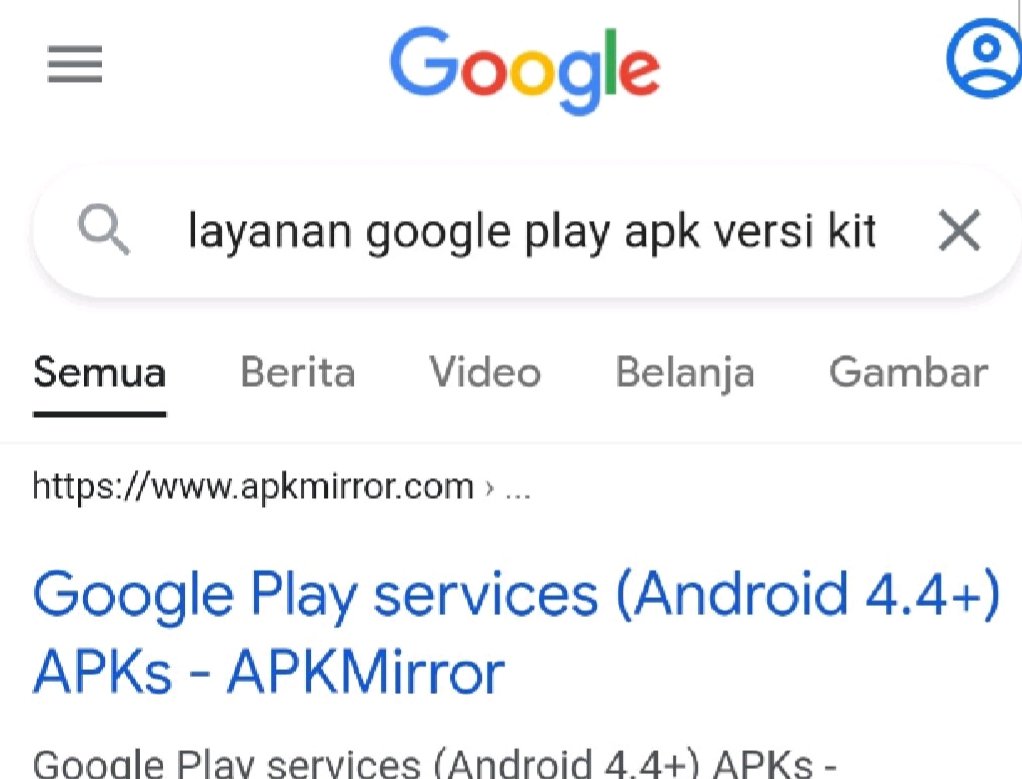
Task: Open the hamburger main menu
Action: (75, 64)
